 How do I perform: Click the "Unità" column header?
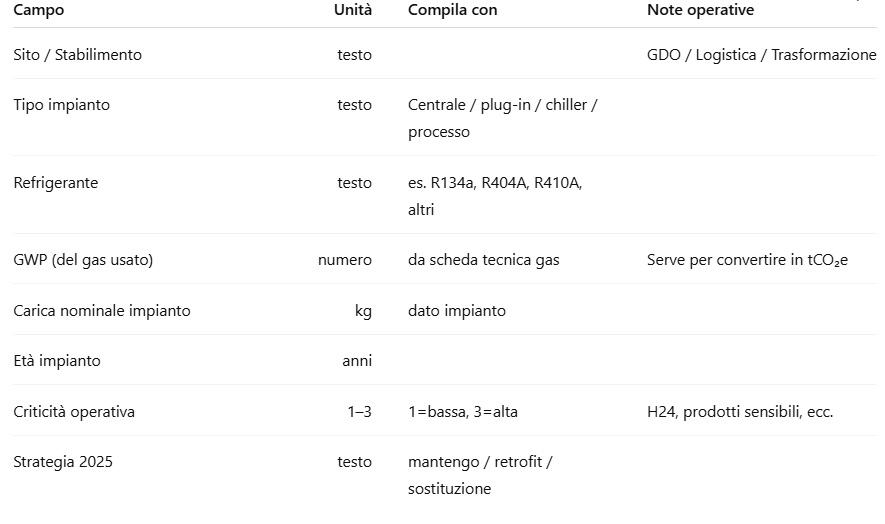352,10
